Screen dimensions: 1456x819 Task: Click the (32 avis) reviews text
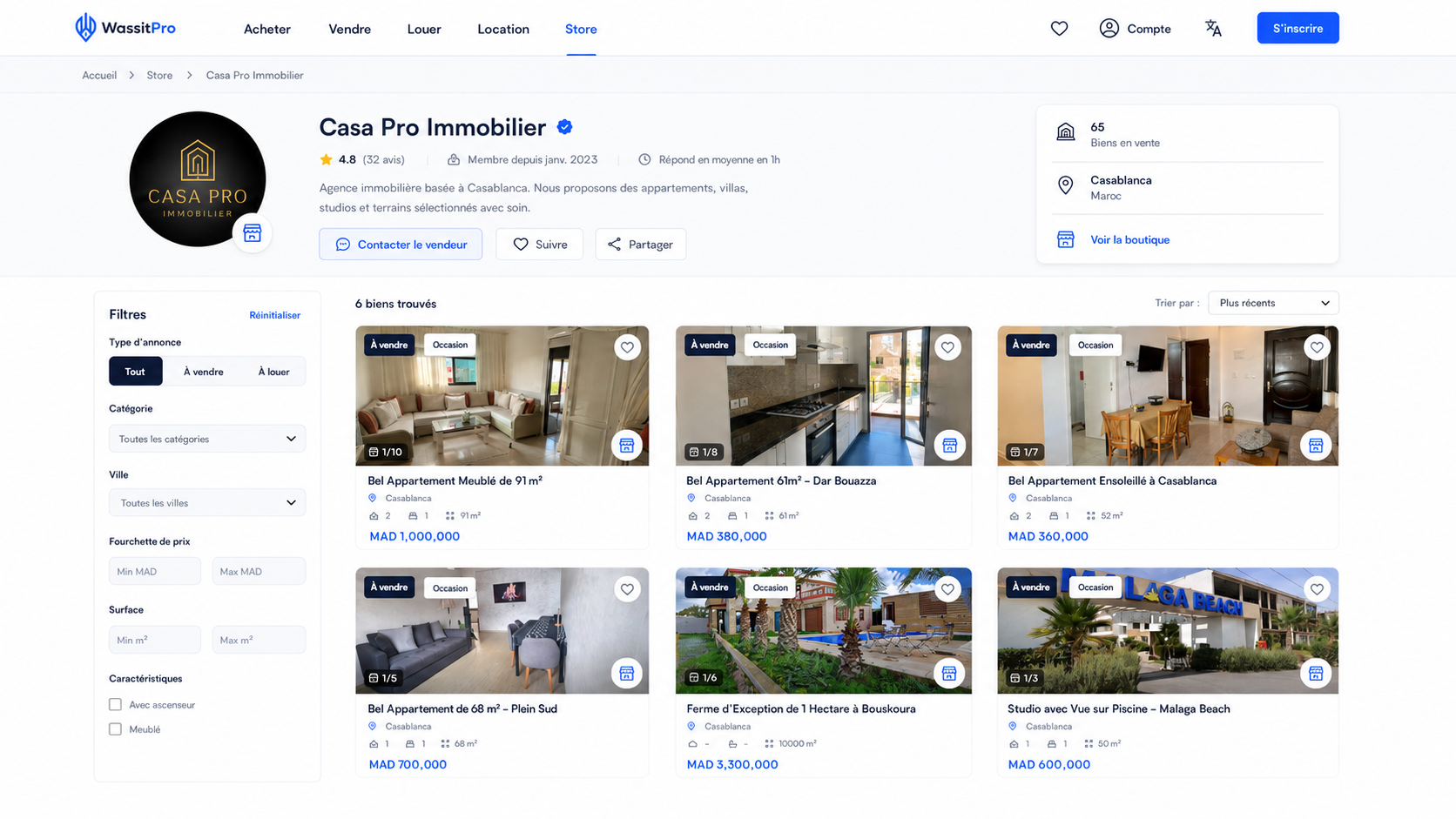384,159
